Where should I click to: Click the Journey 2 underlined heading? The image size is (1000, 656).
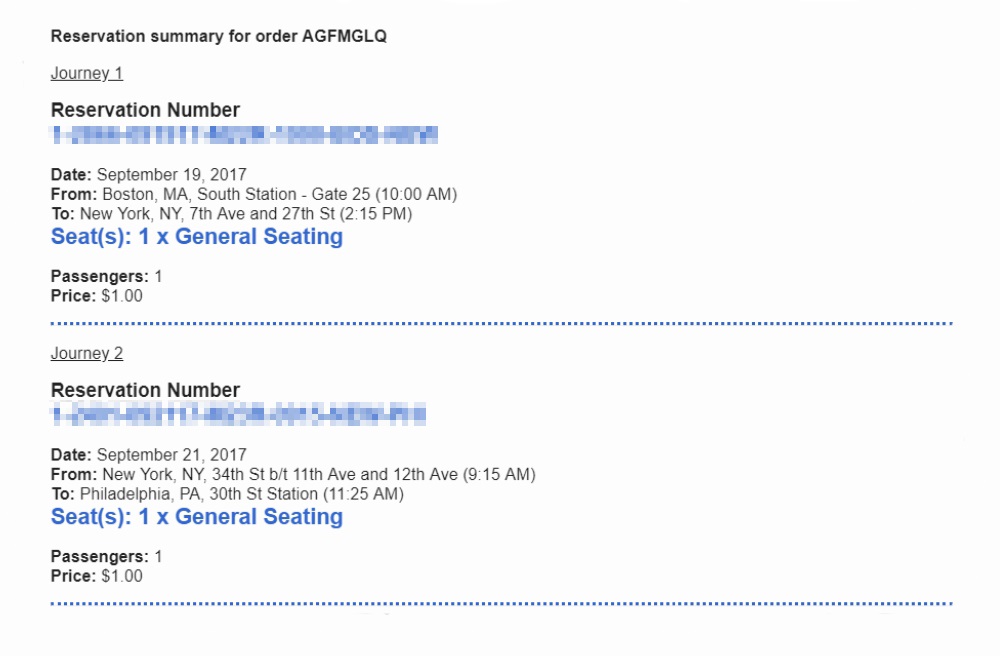click(x=87, y=353)
